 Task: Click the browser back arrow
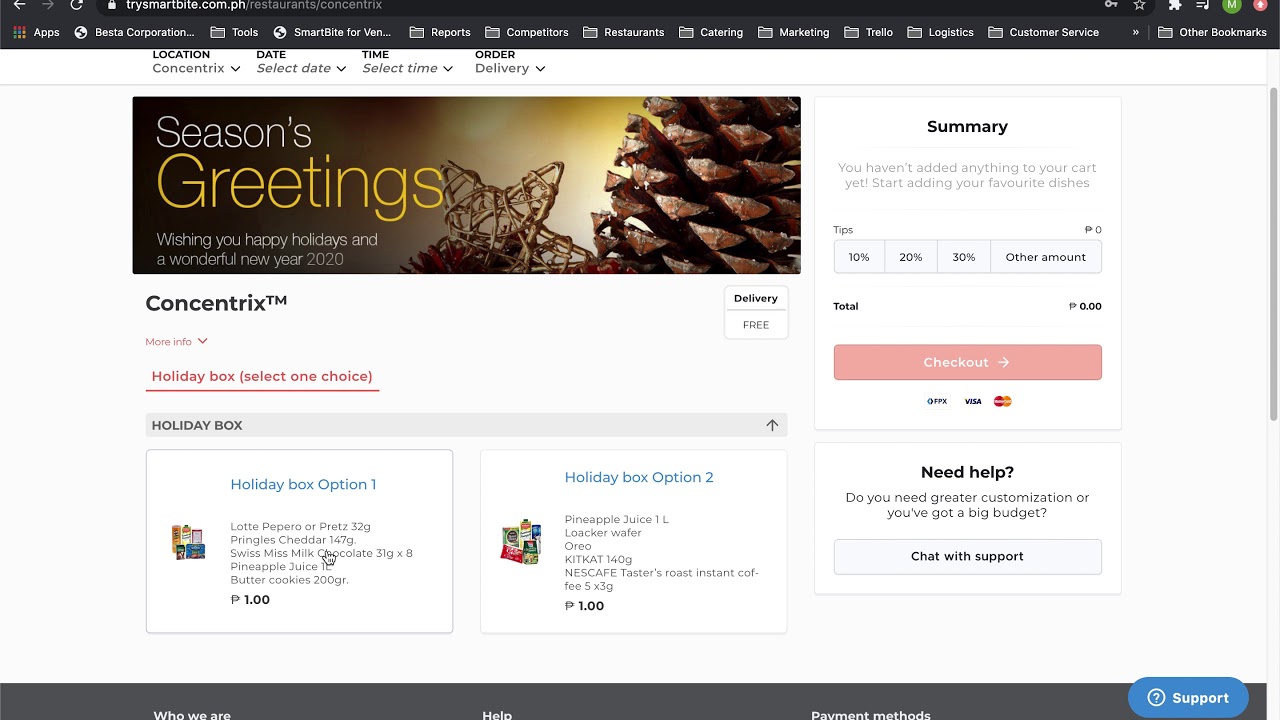click(x=19, y=5)
